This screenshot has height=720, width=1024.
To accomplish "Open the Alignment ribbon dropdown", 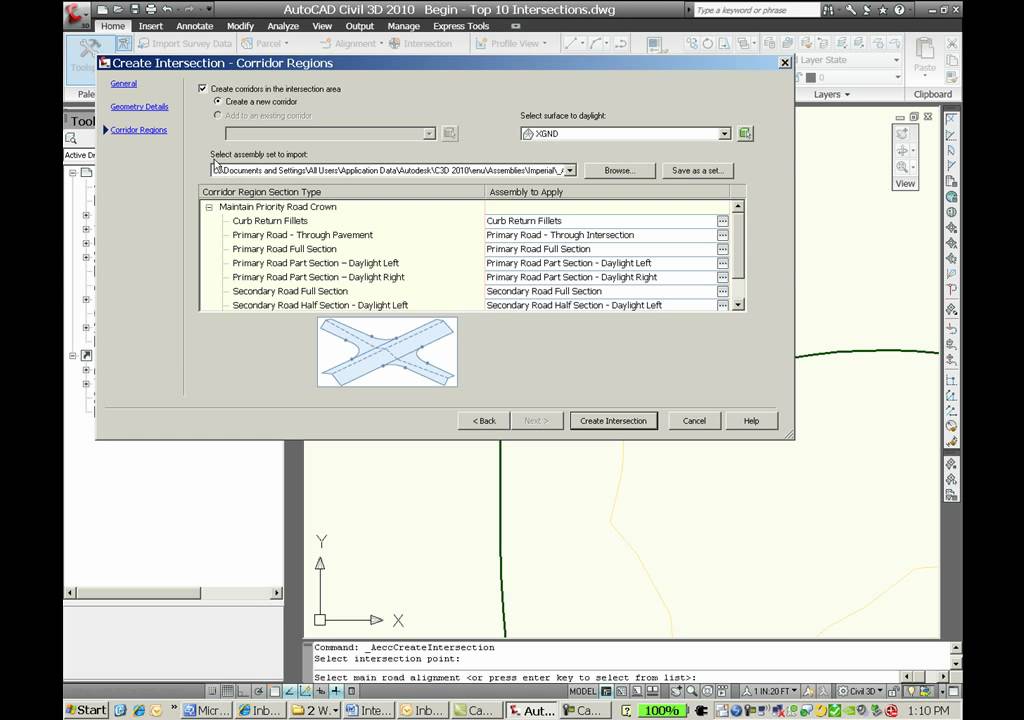I will 381,43.
